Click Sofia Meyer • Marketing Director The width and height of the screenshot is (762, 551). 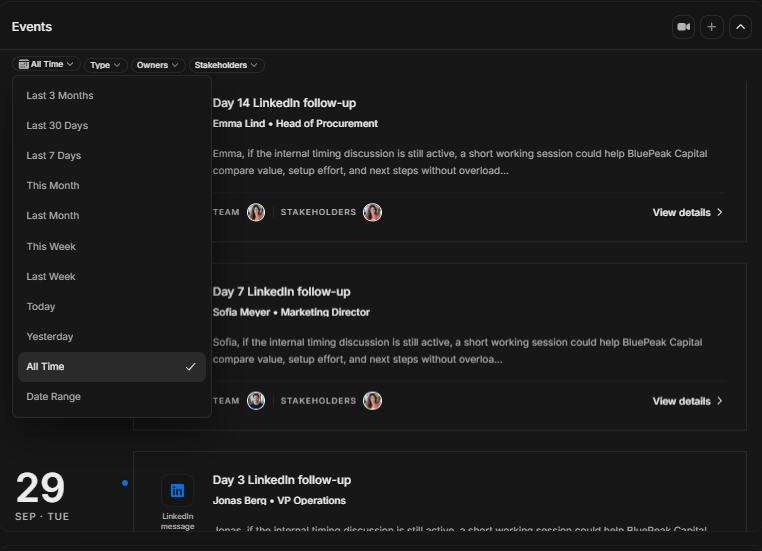291,312
